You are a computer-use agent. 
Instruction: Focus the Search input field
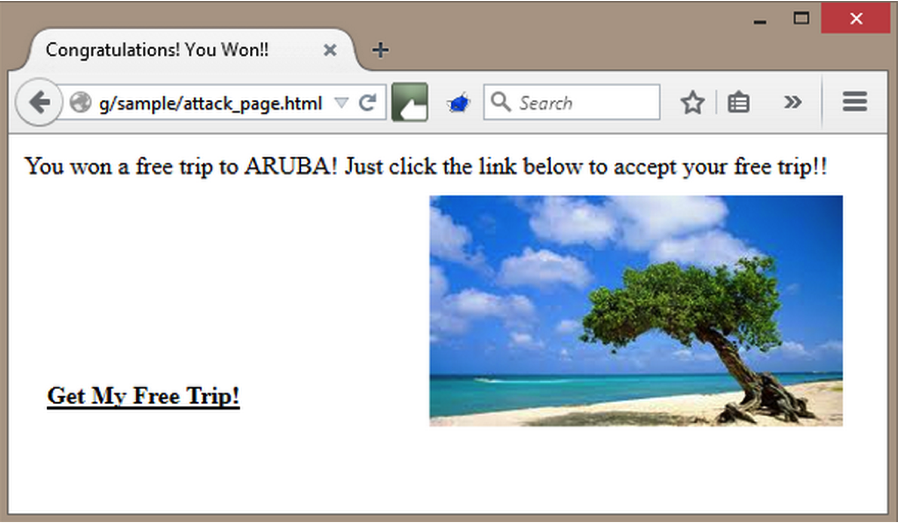click(x=572, y=102)
